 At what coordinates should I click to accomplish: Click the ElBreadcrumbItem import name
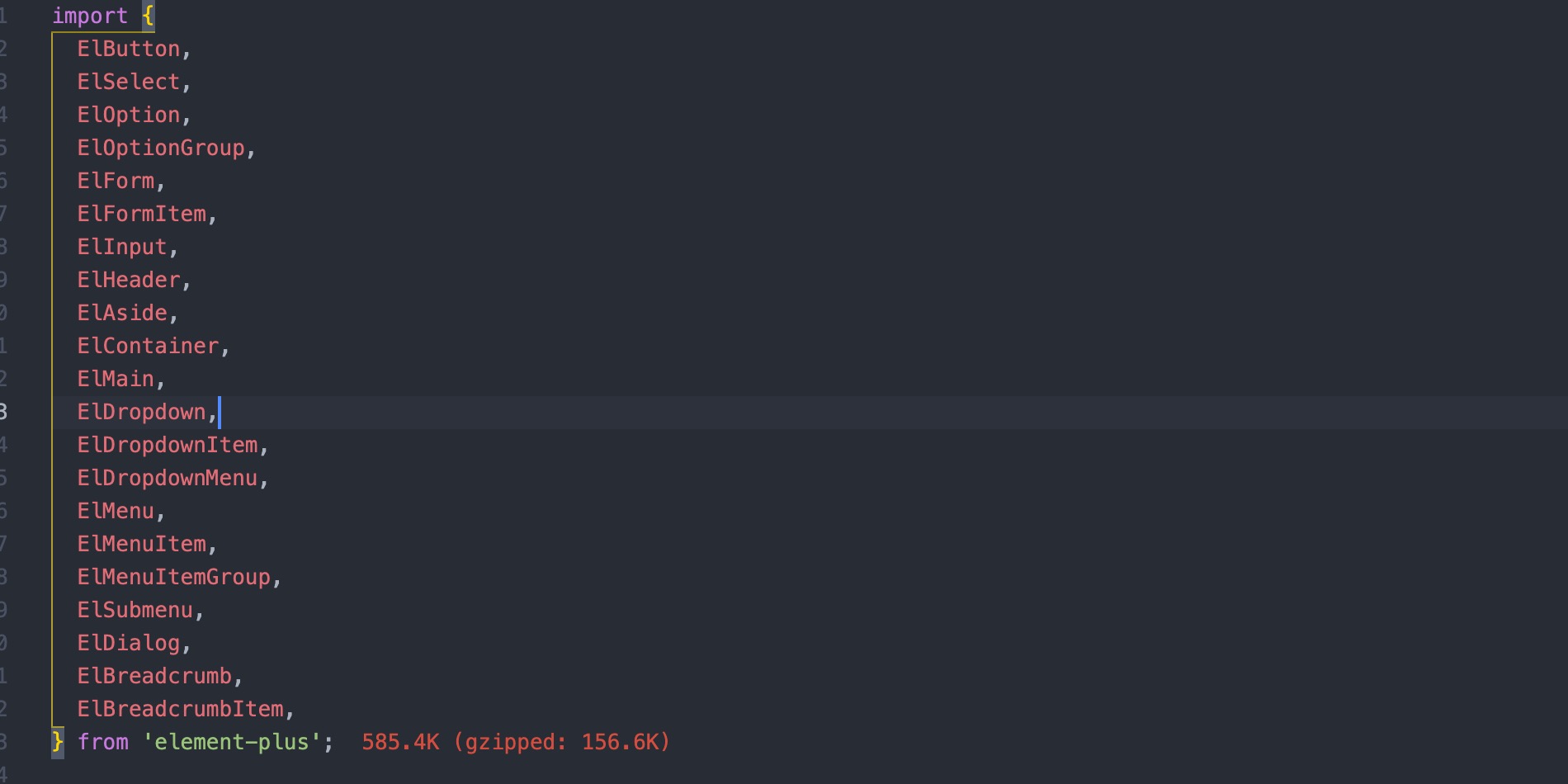(180, 709)
